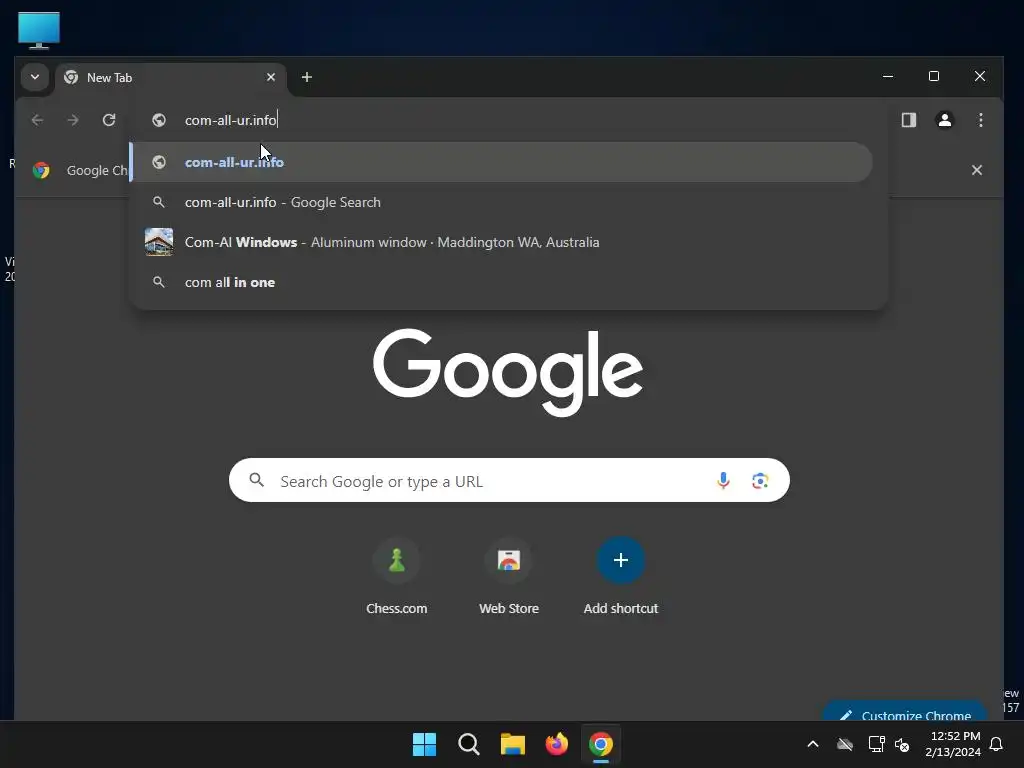The height and width of the screenshot is (768, 1024).
Task: Open the Web Store shortcut
Action: (509, 577)
